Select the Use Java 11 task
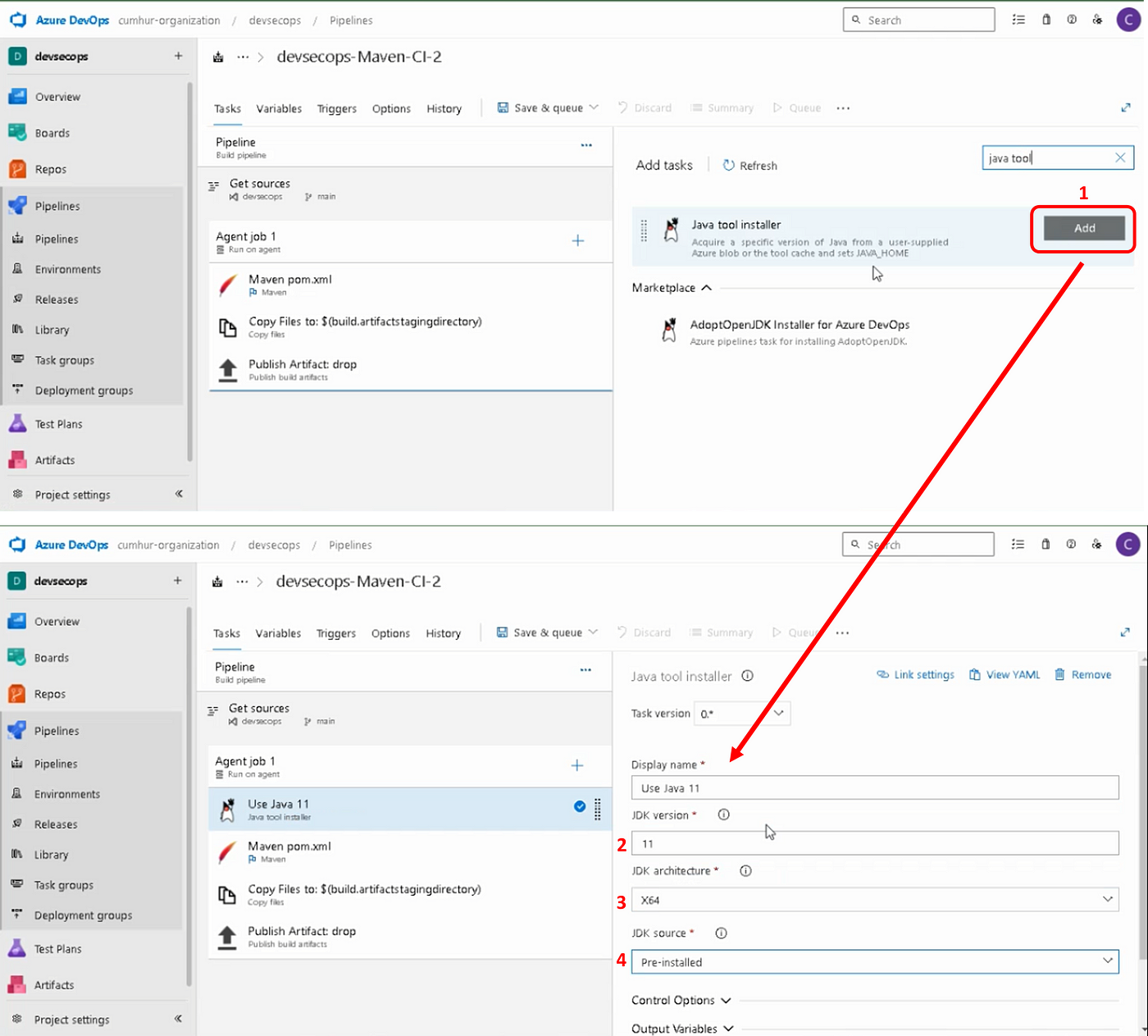 410,810
